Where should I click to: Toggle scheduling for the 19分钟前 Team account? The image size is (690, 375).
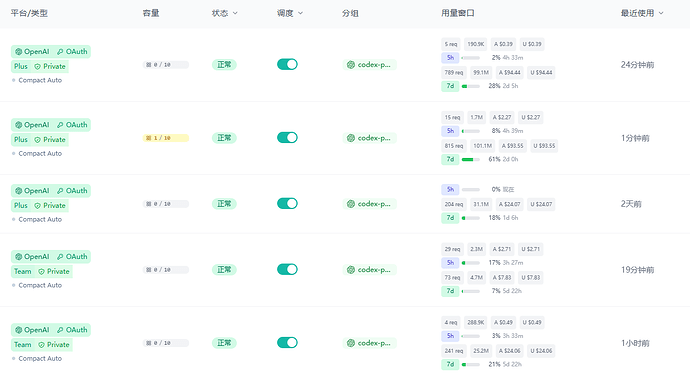[x=287, y=269]
